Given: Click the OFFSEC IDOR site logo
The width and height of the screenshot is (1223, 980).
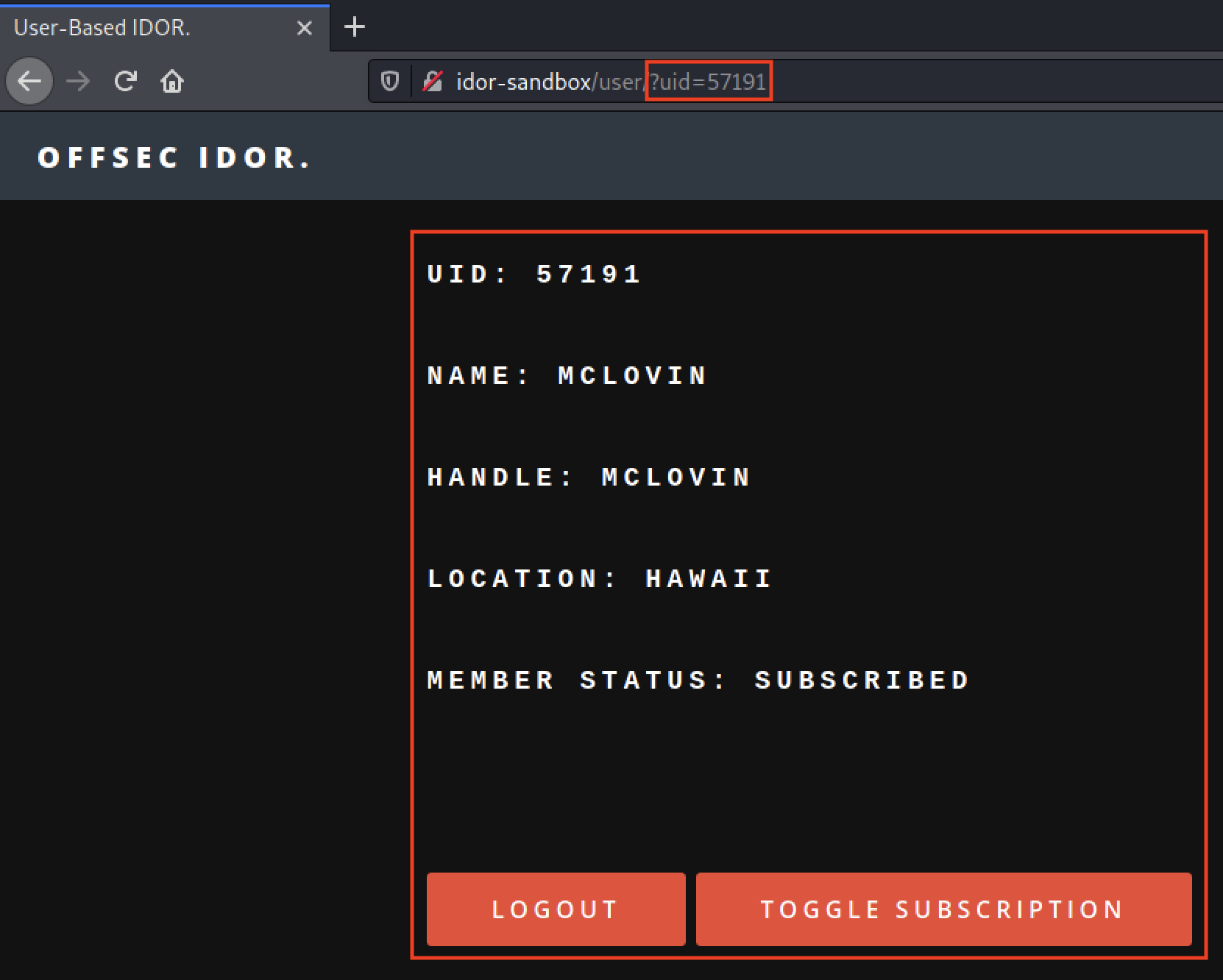Looking at the screenshot, I should point(174,158).
